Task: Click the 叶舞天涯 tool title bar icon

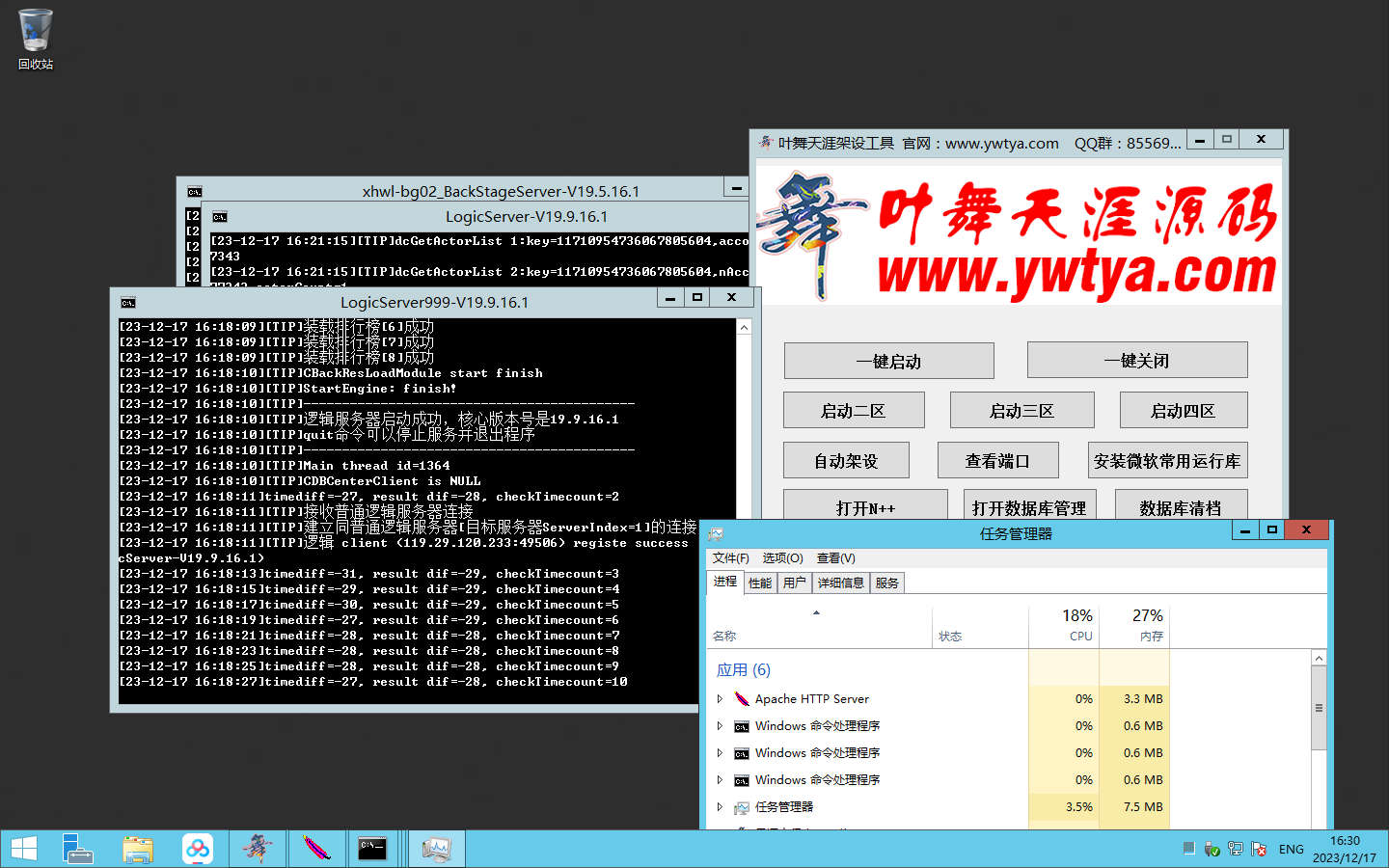Action: point(766,143)
